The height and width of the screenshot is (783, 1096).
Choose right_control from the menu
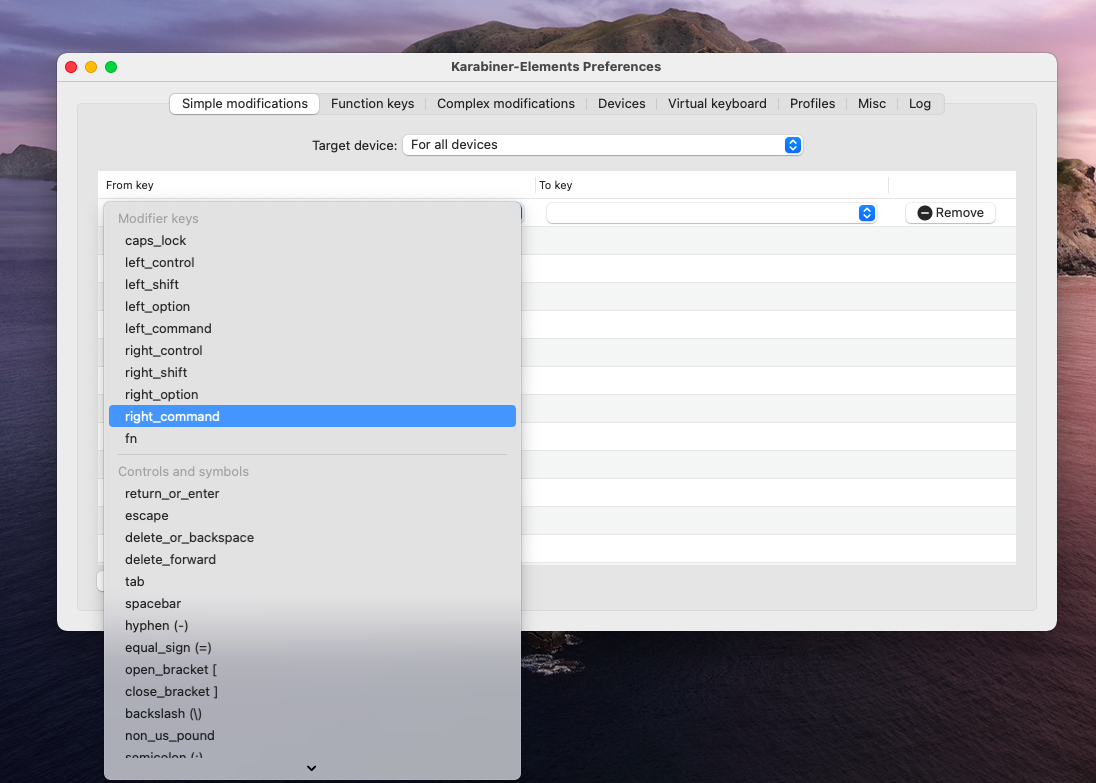[312, 350]
